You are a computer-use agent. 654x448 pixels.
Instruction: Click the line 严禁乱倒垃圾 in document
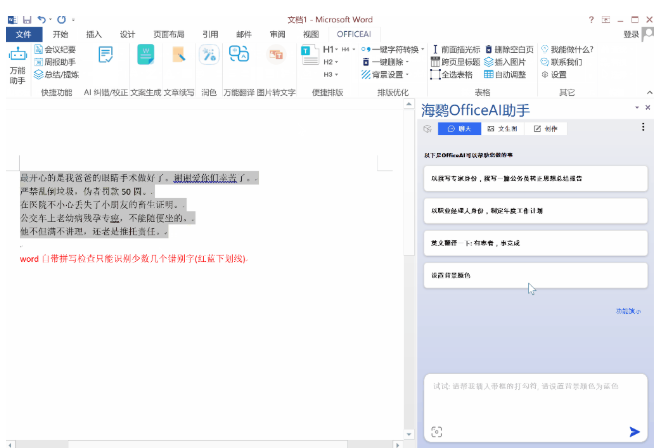(x=87, y=191)
